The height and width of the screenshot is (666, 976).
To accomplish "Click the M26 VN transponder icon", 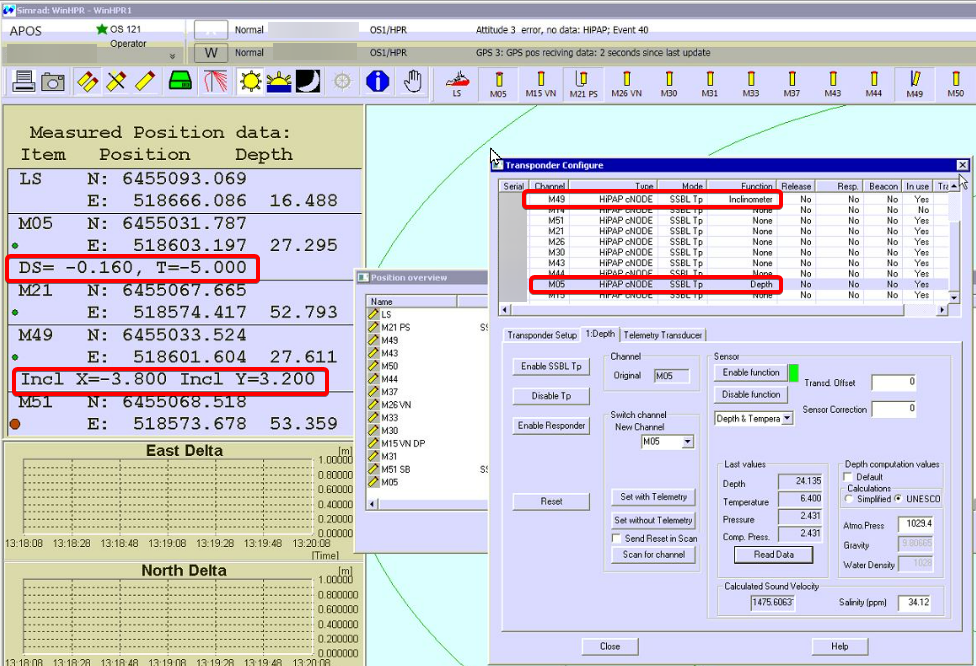I will click(x=626, y=83).
